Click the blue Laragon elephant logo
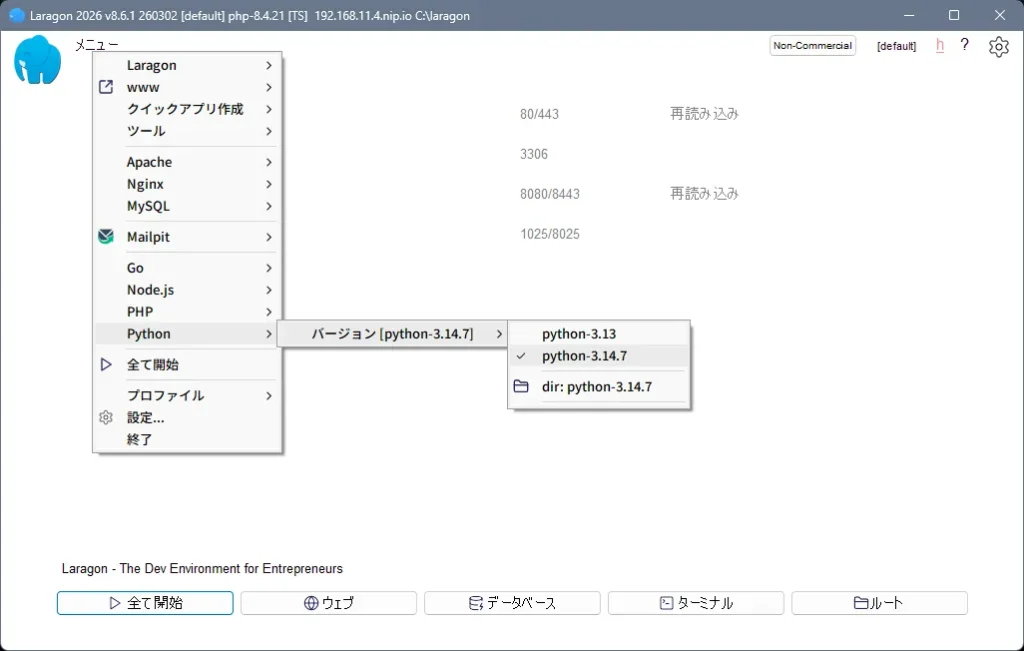The width and height of the screenshot is (1024, 651). coord(37,60)
